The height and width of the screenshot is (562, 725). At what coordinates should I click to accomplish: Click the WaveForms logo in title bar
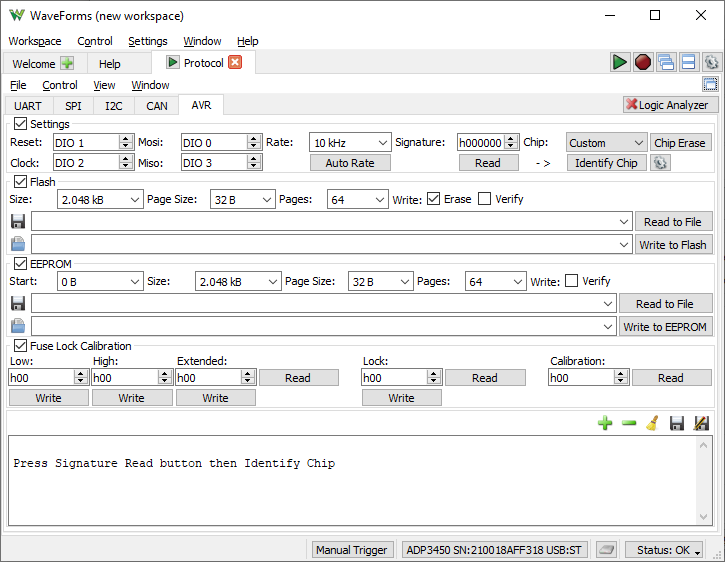(x=17, y=15)
